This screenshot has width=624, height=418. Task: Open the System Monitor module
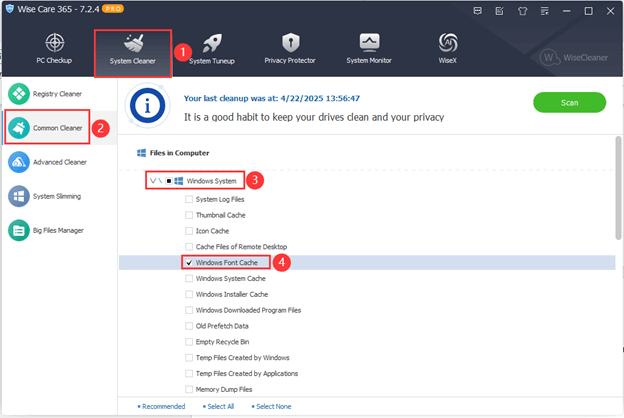click(369, 49)
